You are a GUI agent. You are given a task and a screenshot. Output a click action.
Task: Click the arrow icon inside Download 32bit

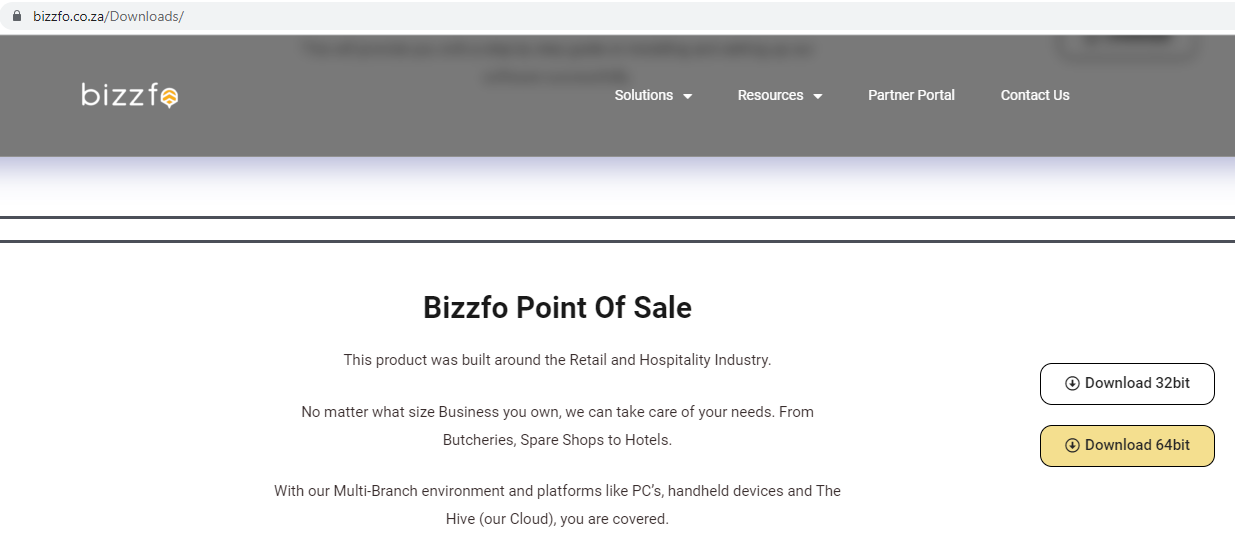(1072, 384)
